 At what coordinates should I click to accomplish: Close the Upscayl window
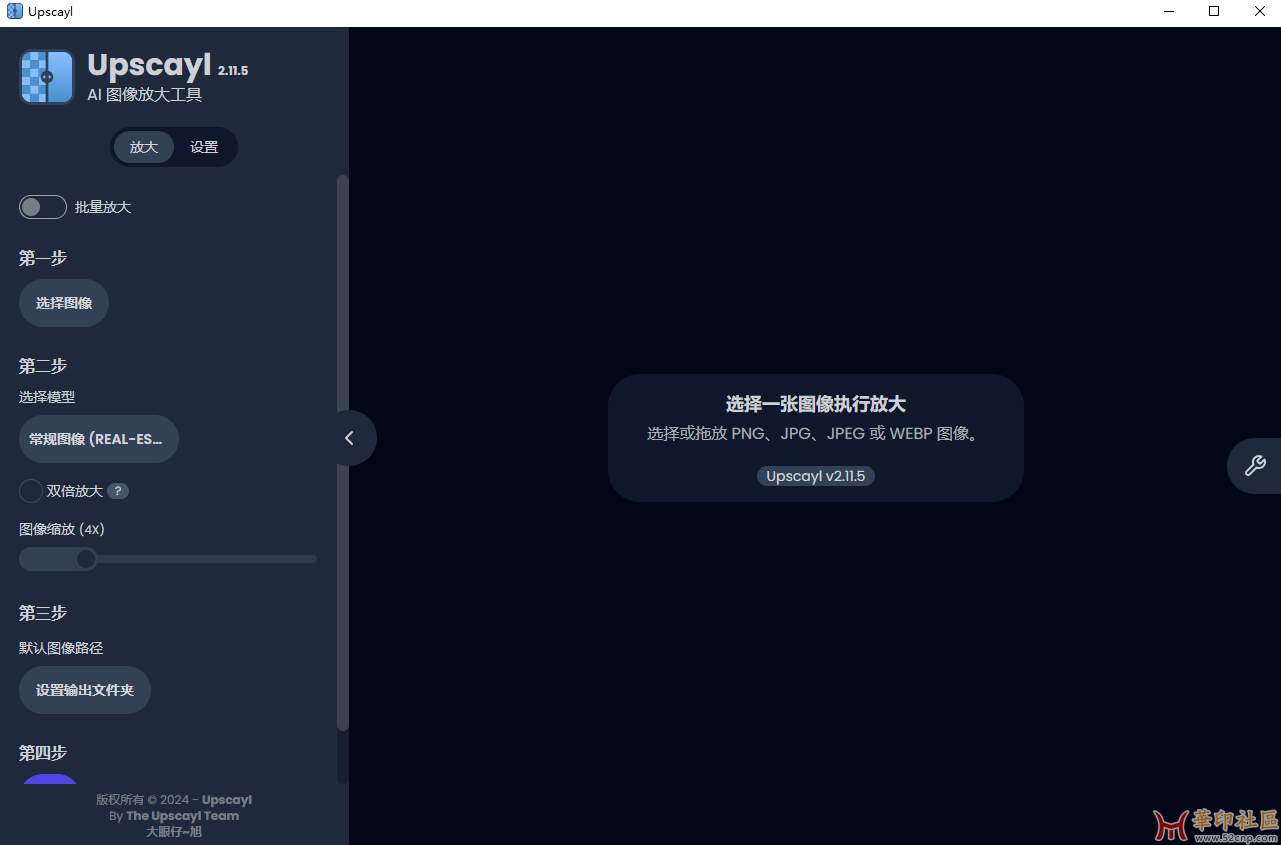click(1260, 12)
